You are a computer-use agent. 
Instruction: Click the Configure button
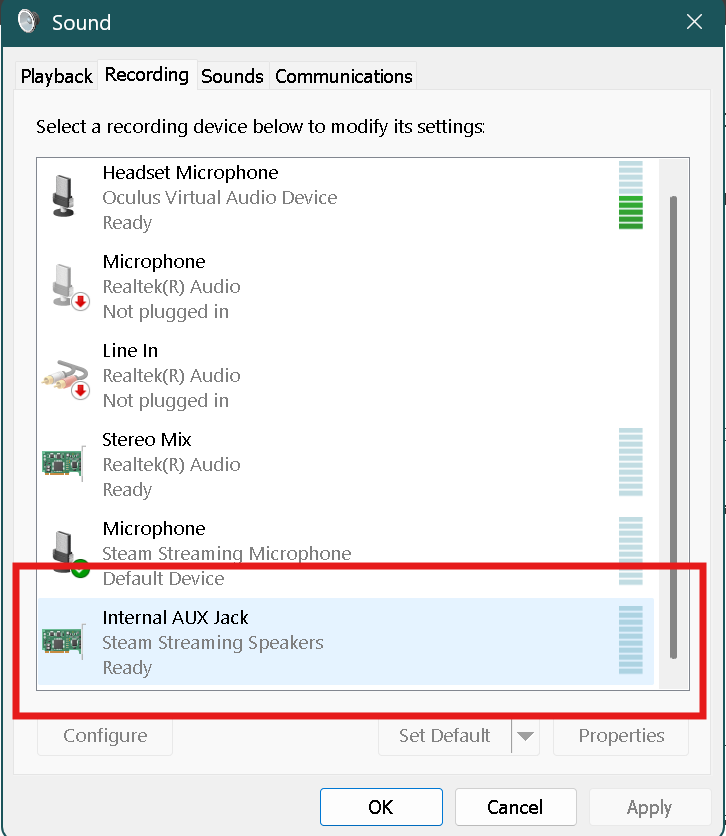click(105, 737)
